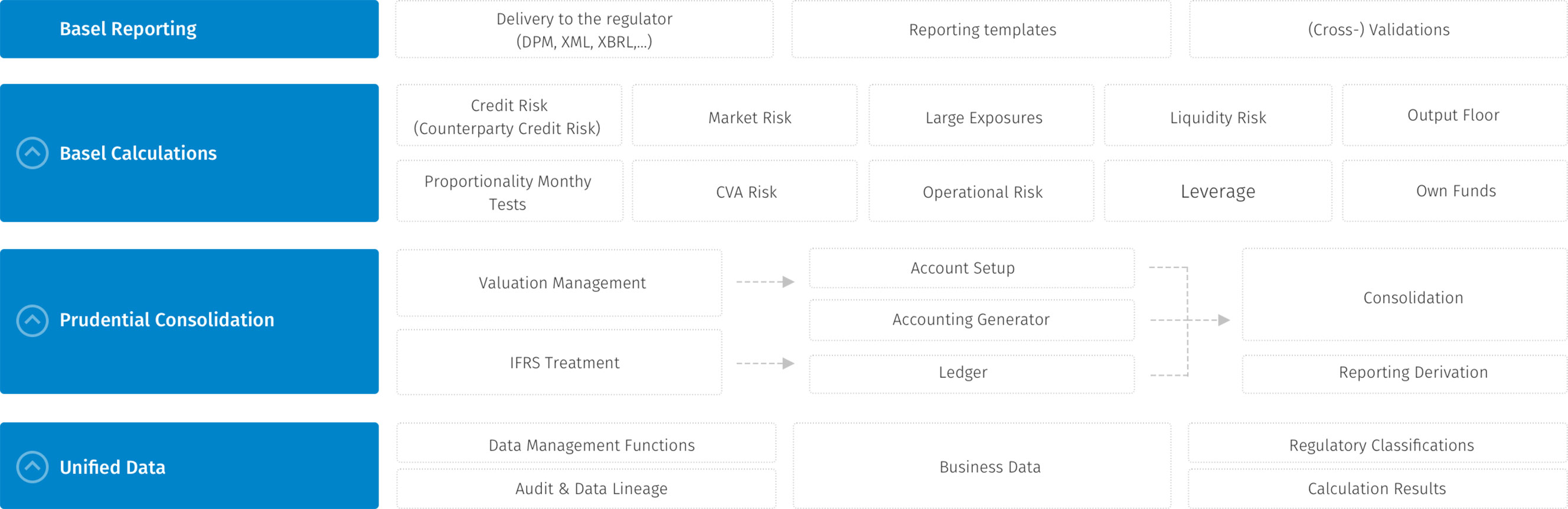The image size is (1568, 509).
Task: Select Delivery to the regulator box
Action: coord(584,30)
